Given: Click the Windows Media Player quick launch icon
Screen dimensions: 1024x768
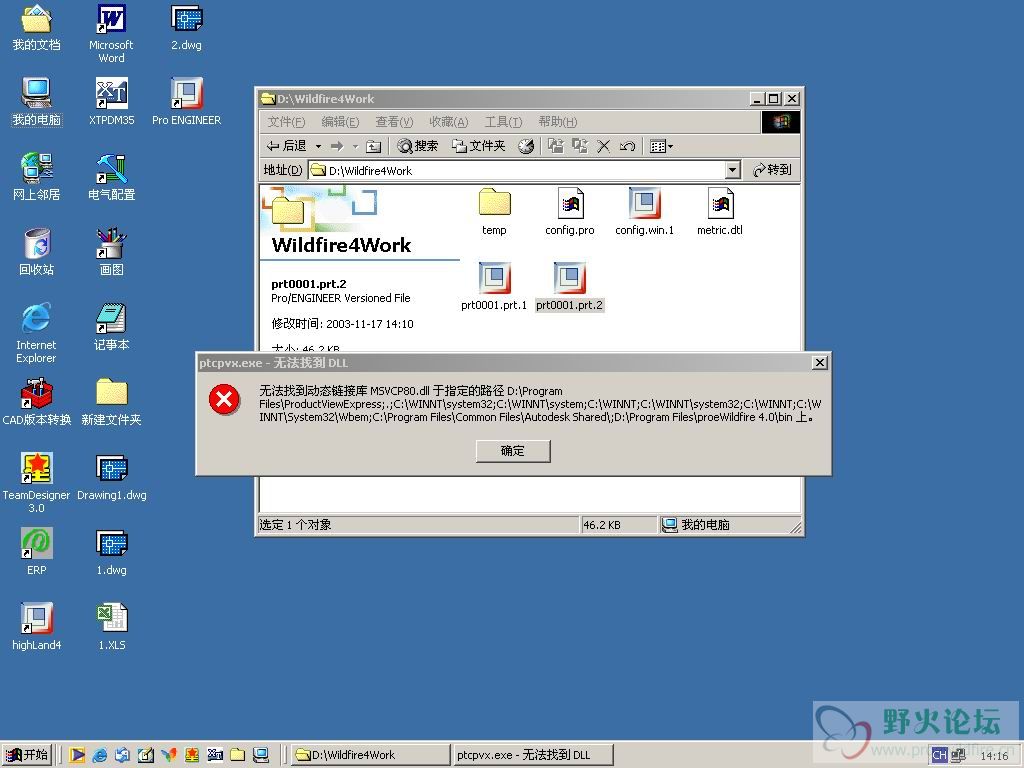Looking at the screenshot, I should click(77, 755).
